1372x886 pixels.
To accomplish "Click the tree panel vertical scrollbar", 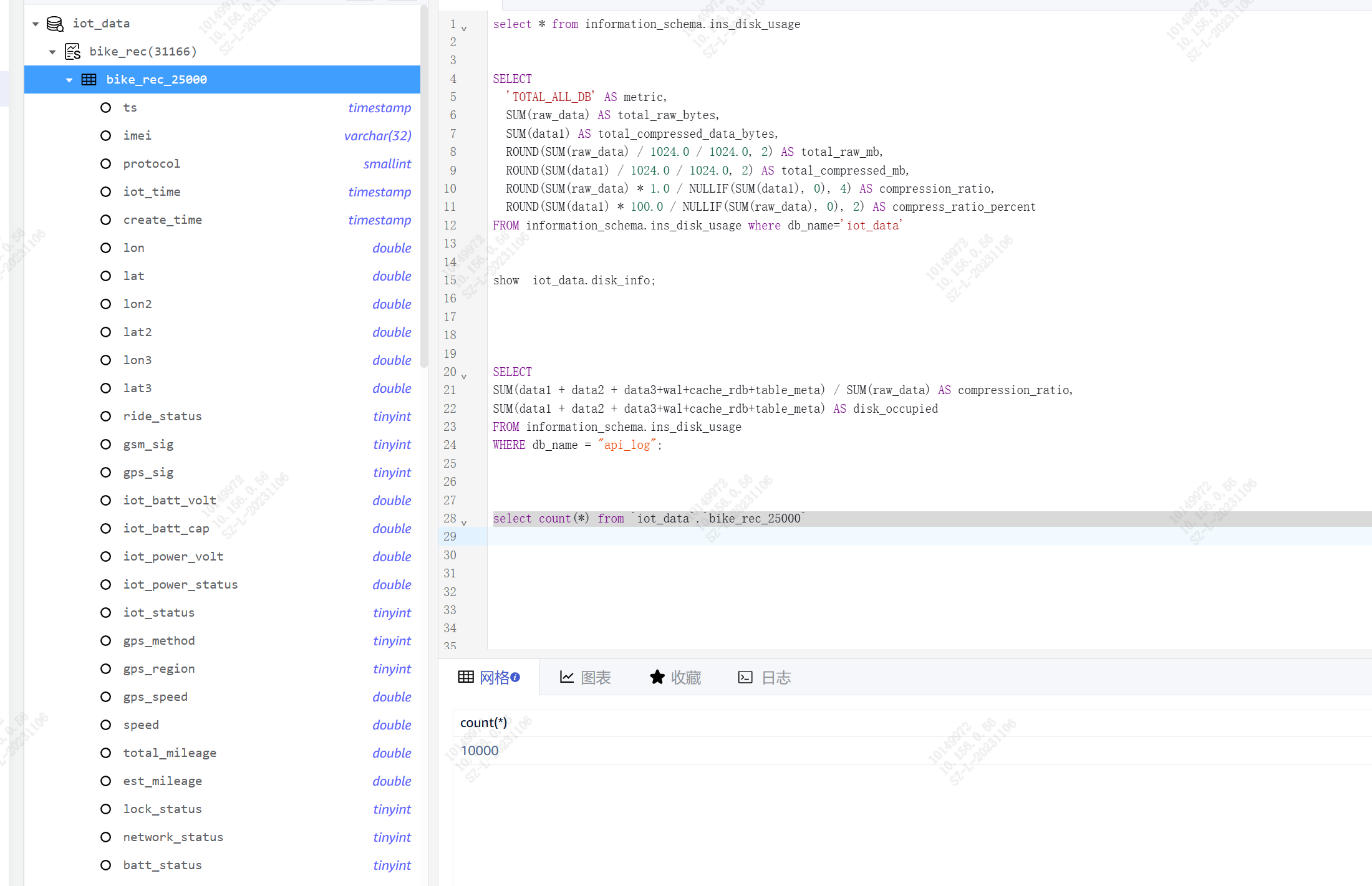I will [x=424, y=187].
